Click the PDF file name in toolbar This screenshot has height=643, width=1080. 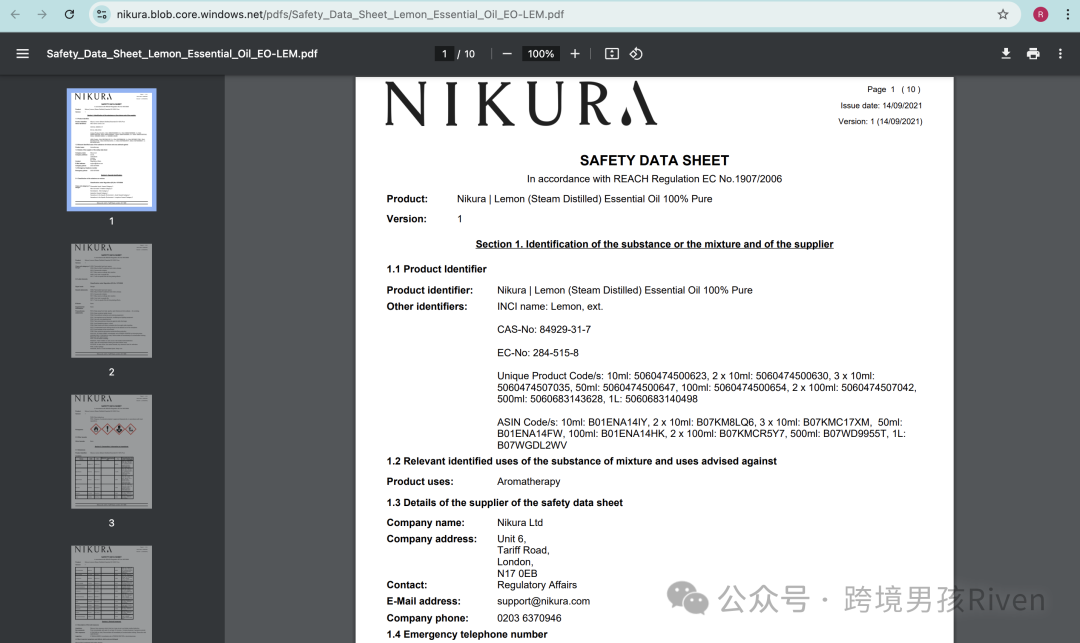(x=182, y=54)
